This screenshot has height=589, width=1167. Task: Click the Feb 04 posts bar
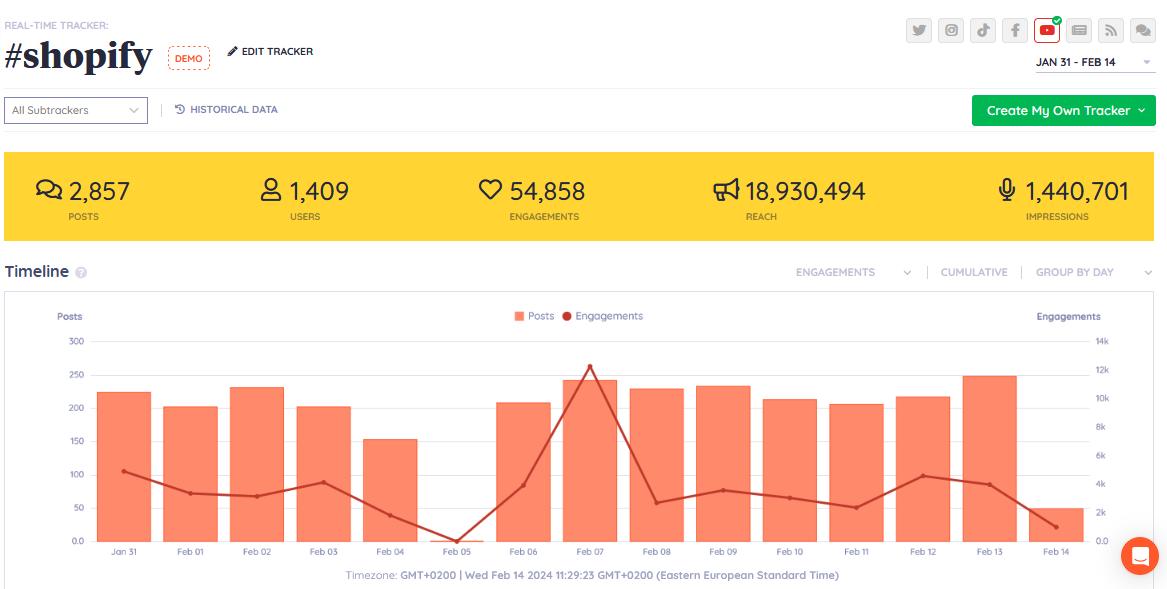tap(390, 491)
